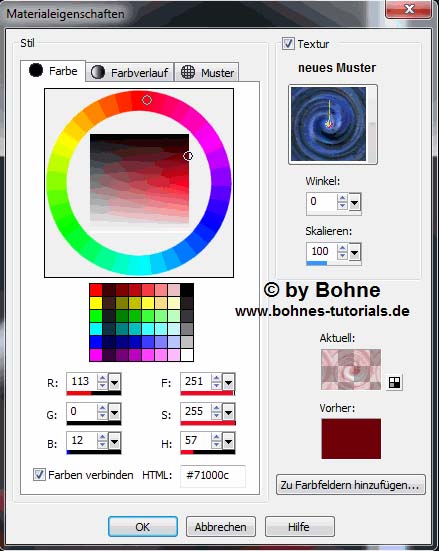The width and height of the screenshot is (439, 551).
Task: Pick pure yellow swatch in palette grid
Action: pyautogui.click(x=96, y=303)
